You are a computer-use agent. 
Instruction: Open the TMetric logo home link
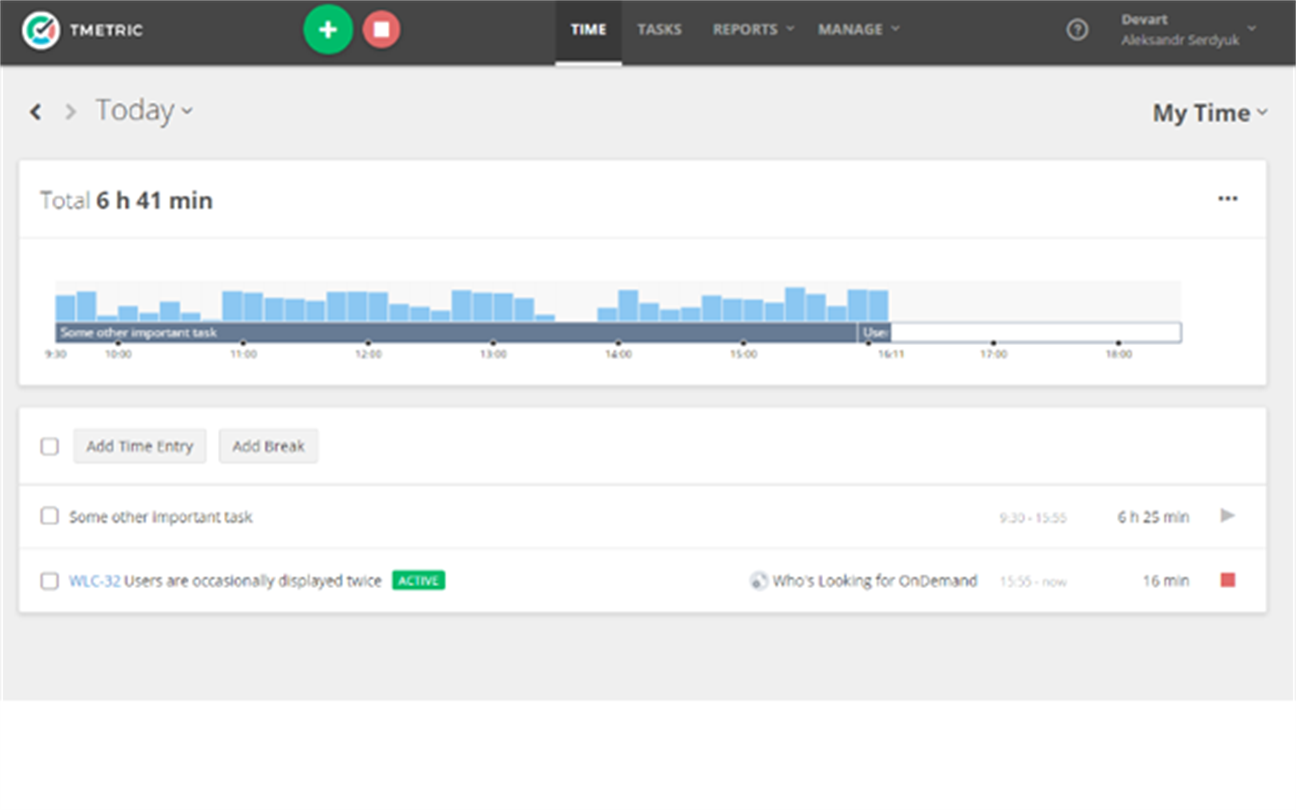pyautogui.click(x=83, y=30)
